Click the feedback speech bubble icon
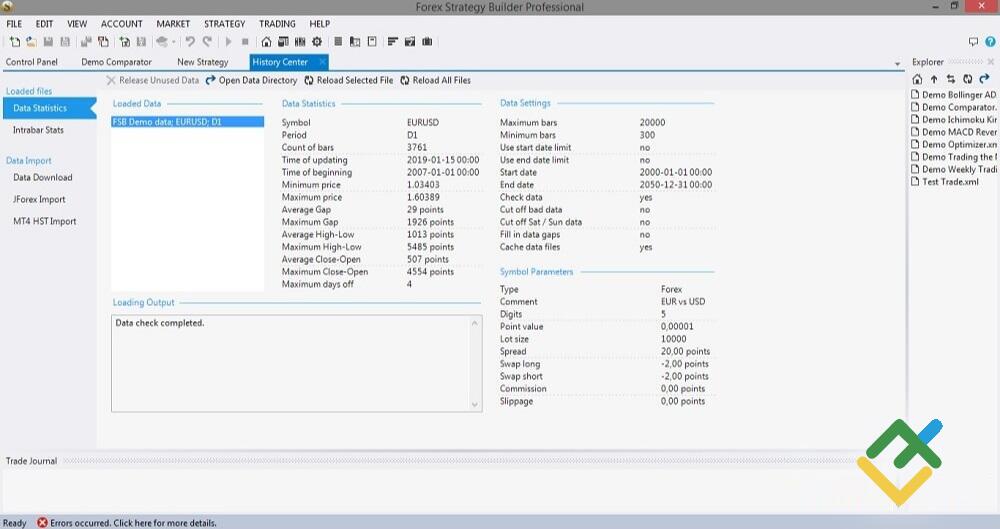 [974, 42]
